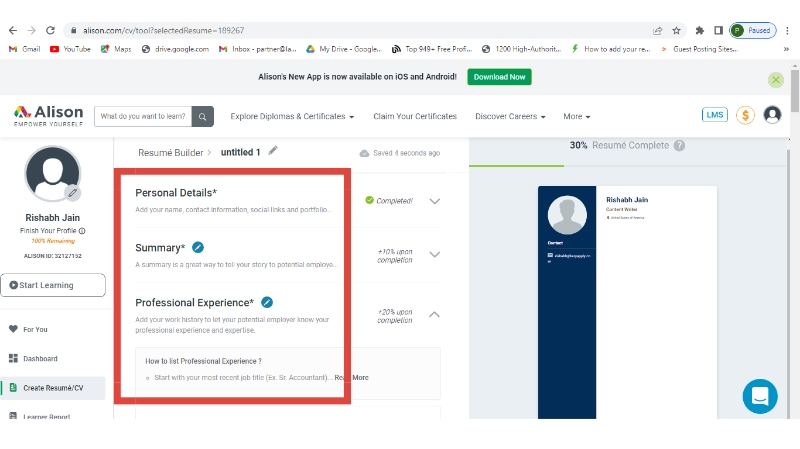Open Explore Diplomas & Certificates dropdown

pos(292,116)
